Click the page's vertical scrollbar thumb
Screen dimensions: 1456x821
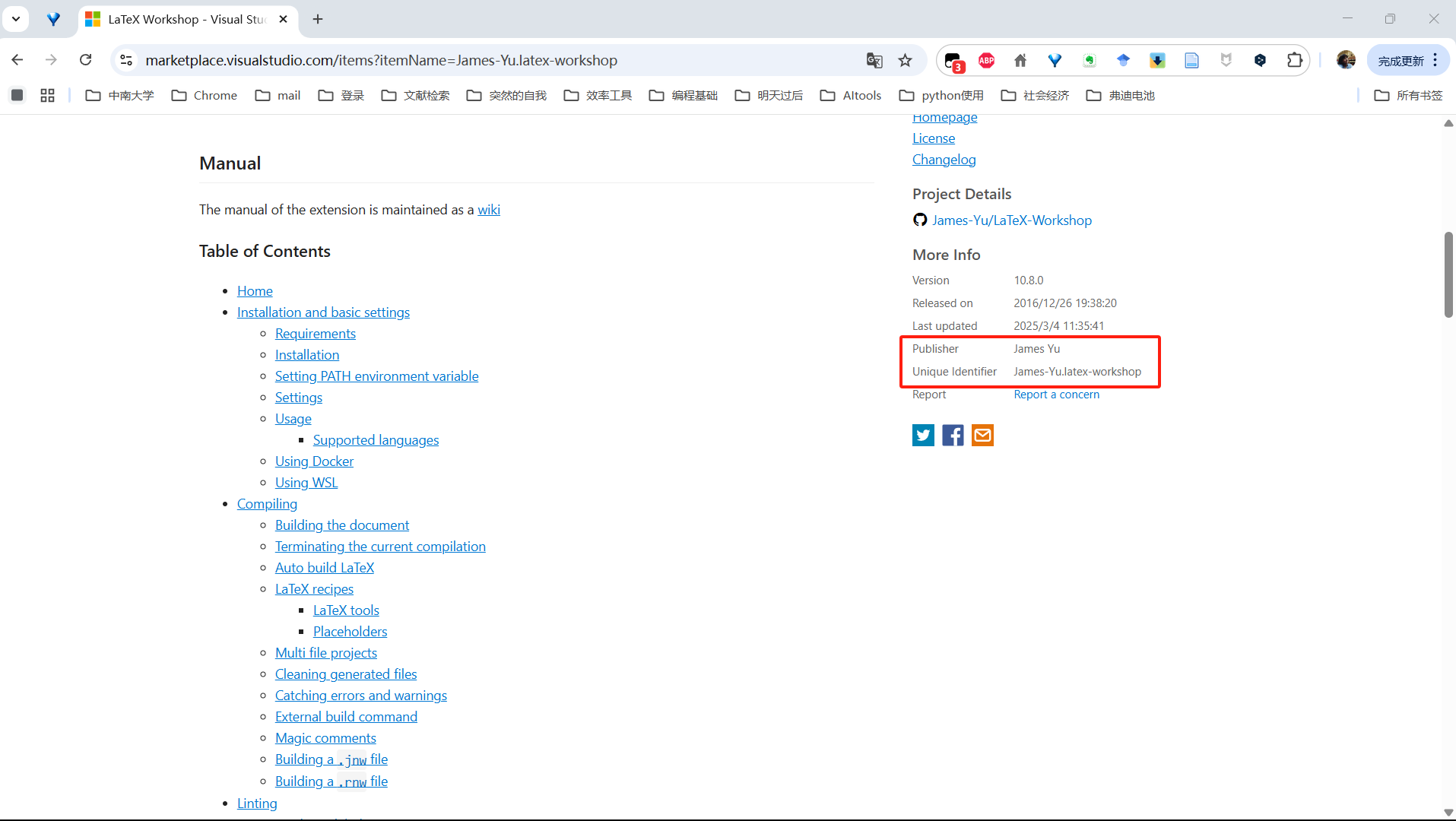pyautogui.click(x=1448, y=274)
